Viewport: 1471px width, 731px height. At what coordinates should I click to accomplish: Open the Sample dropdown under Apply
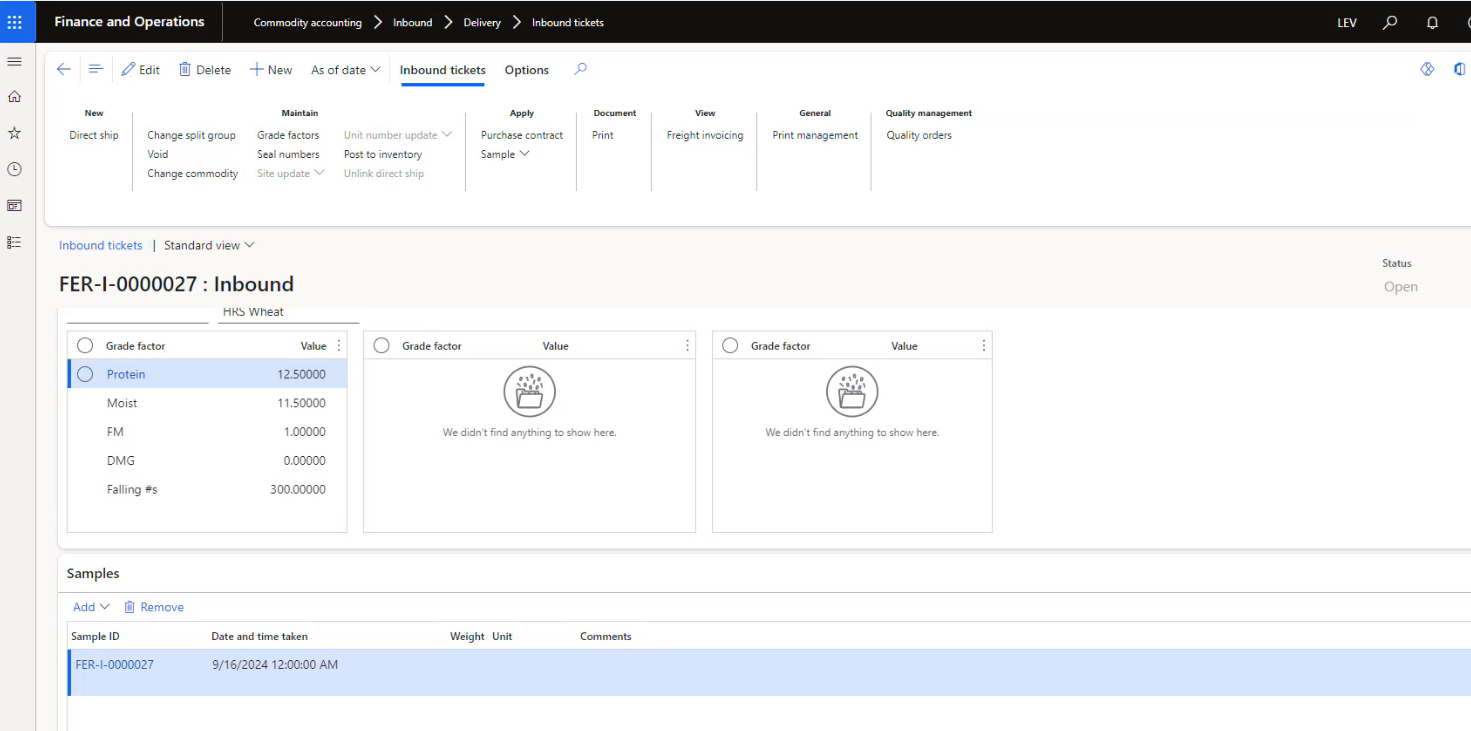[x=505, y=154]
